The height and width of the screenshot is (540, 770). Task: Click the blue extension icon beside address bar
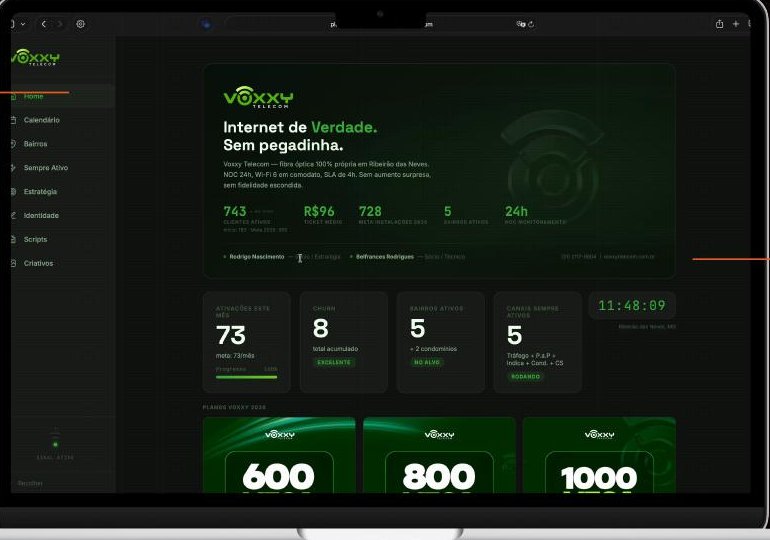click(206, 24)
